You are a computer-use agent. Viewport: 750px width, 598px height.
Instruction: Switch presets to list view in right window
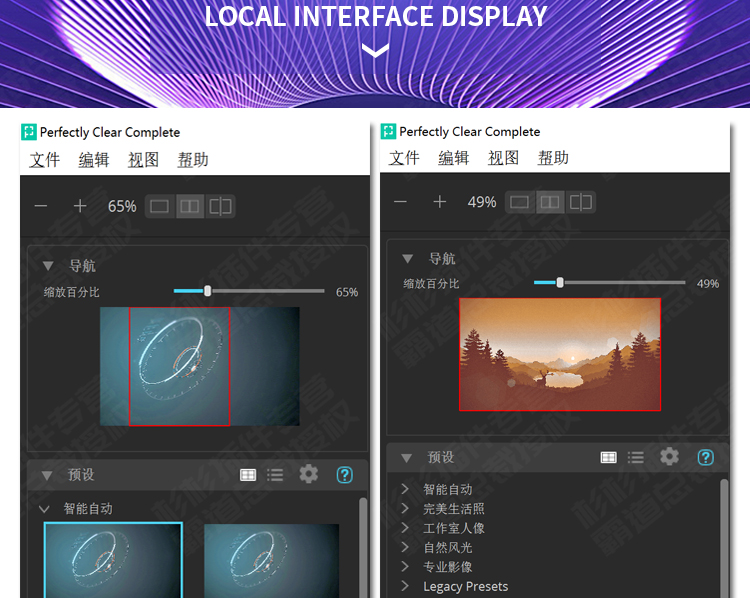(x=636, y=457)
